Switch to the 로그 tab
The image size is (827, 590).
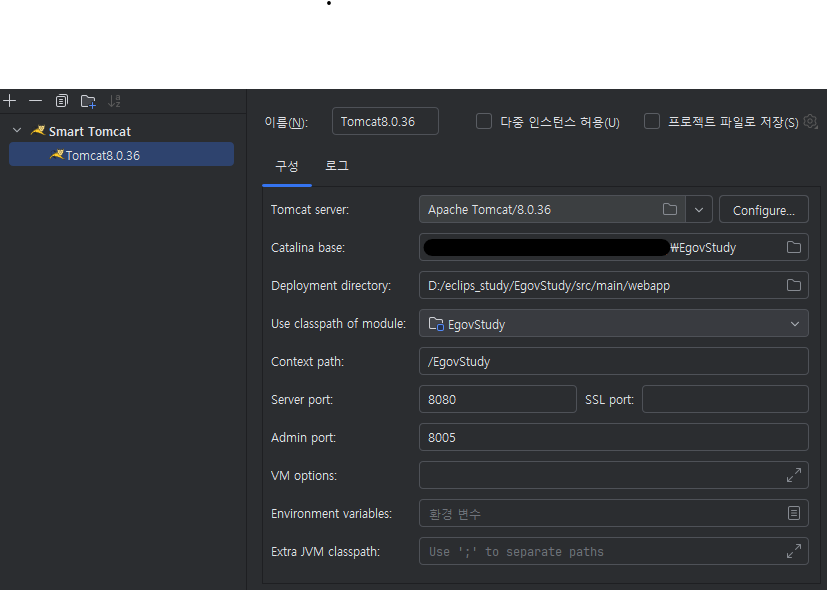click(x=336, y=166)
